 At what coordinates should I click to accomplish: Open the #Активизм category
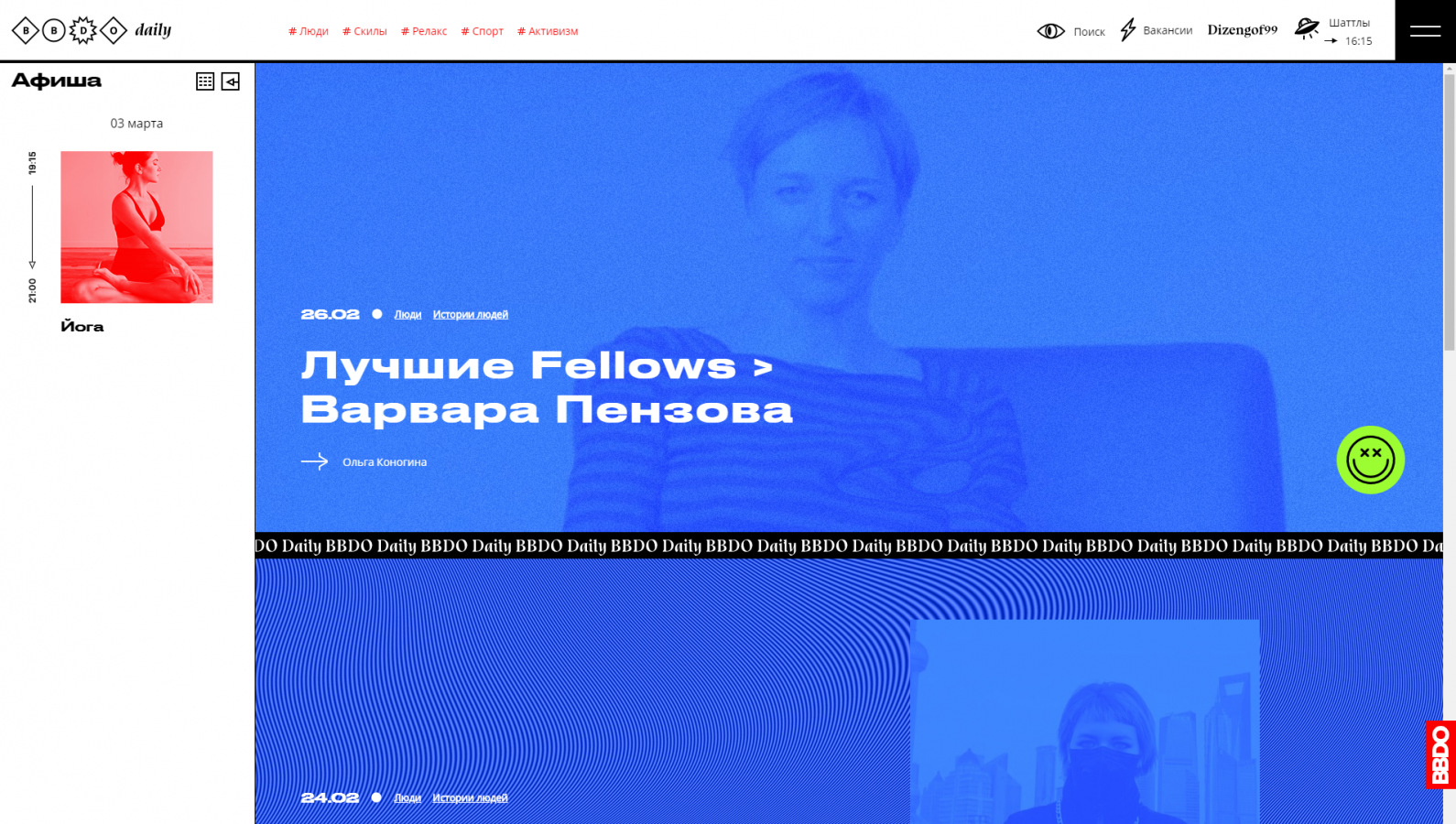pos(548,31)
